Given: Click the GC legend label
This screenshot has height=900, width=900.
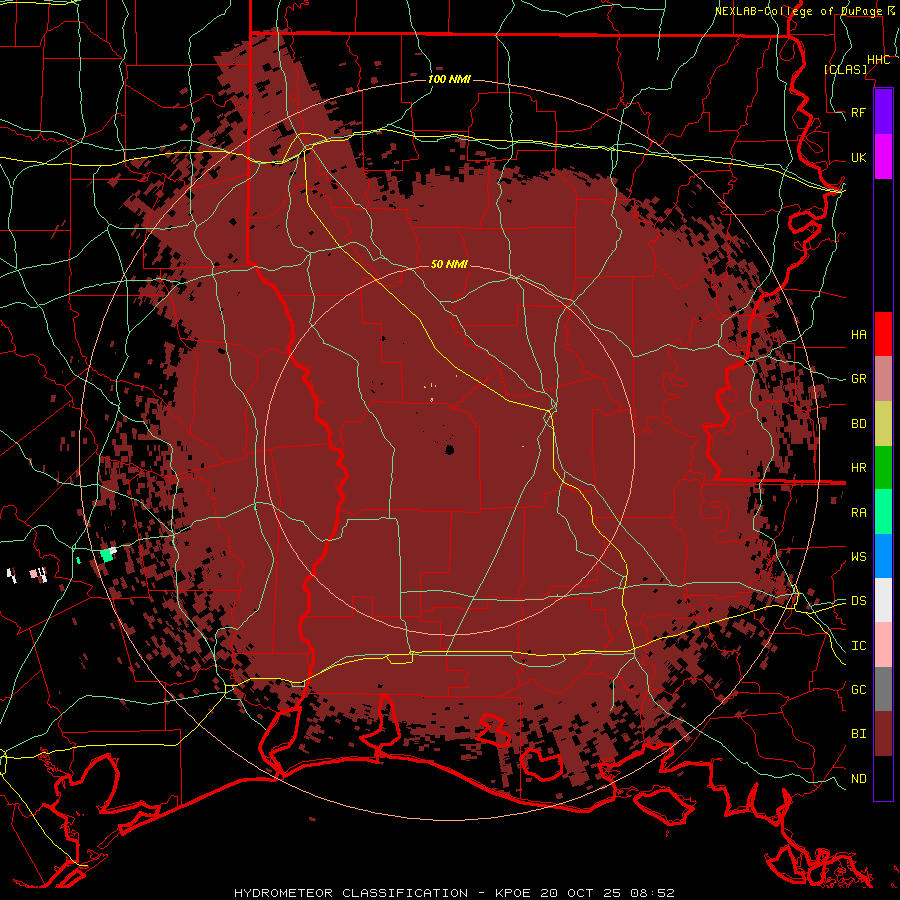Looking at the screenshot, I should point(858,689).
